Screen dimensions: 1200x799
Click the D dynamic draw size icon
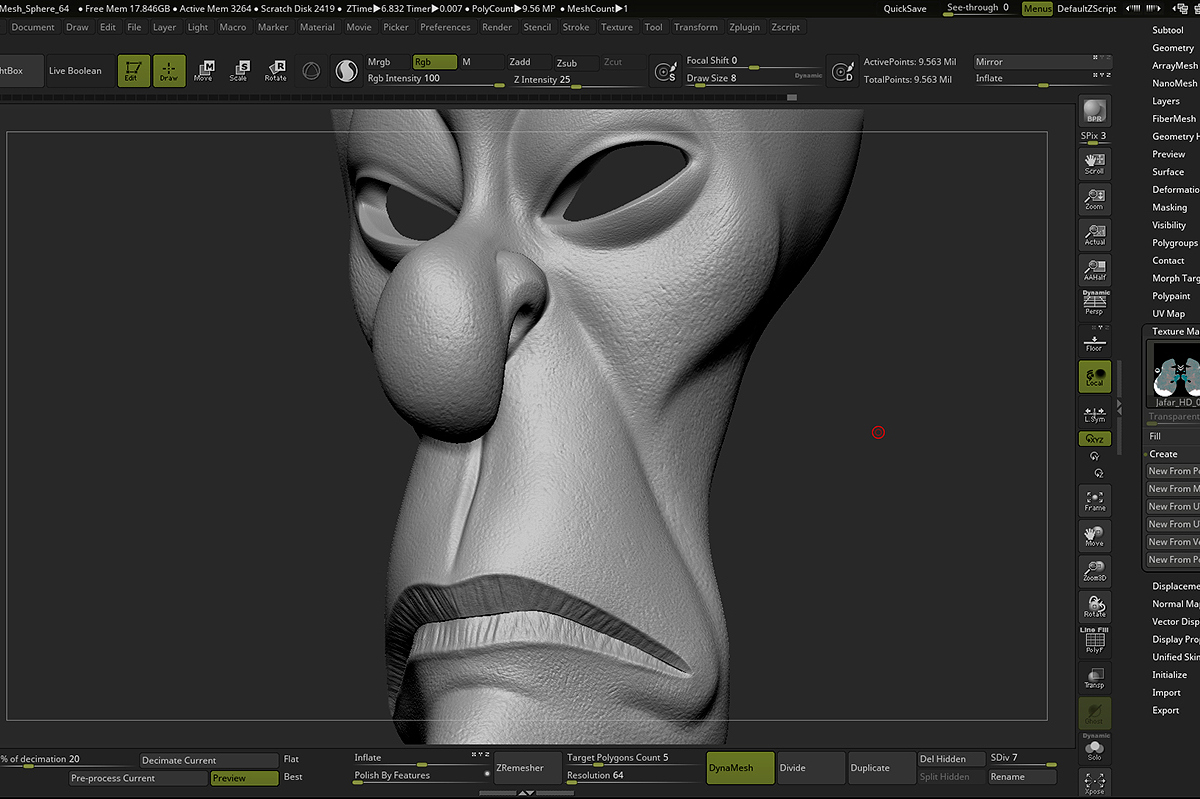[843, 71]
